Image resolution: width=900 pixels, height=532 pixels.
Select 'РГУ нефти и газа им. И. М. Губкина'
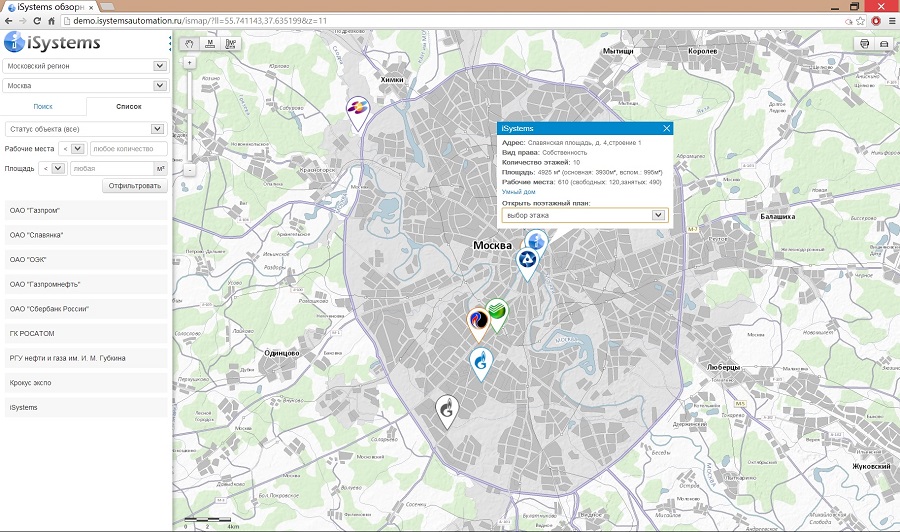[86, 358]
